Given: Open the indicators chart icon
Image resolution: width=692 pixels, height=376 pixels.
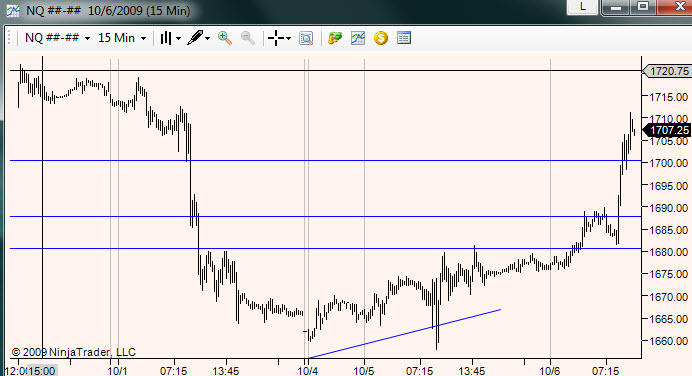Looking at the screenshot, I should coord(358,38).
